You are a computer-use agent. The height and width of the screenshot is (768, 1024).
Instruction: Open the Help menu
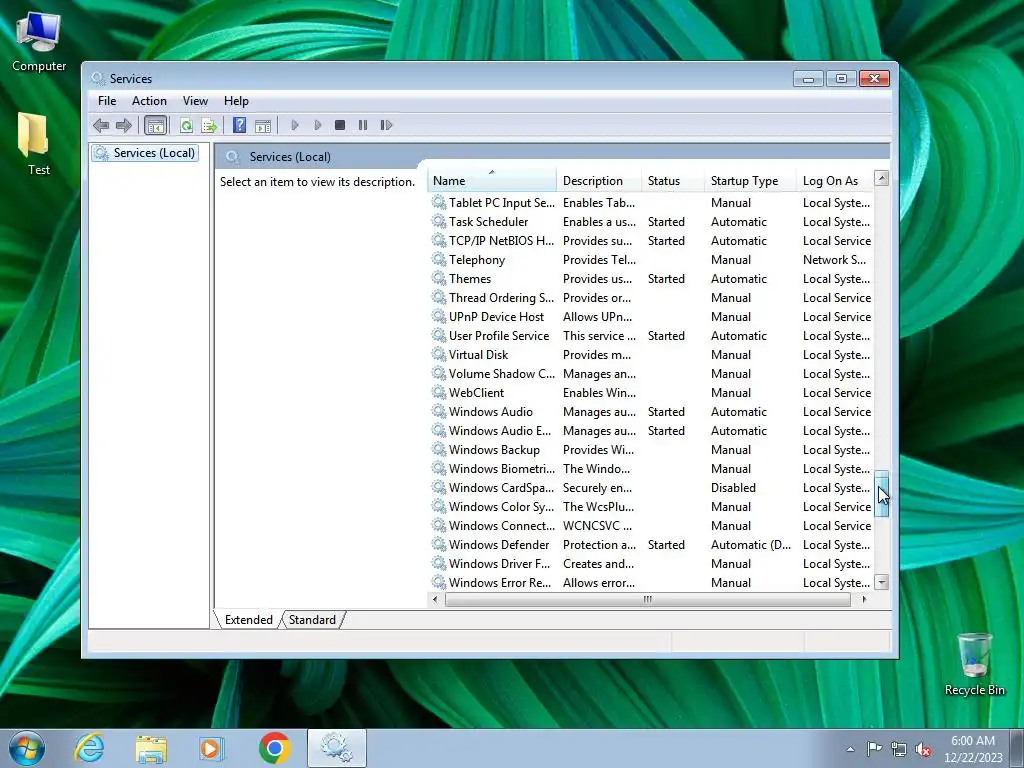point(236,101)
